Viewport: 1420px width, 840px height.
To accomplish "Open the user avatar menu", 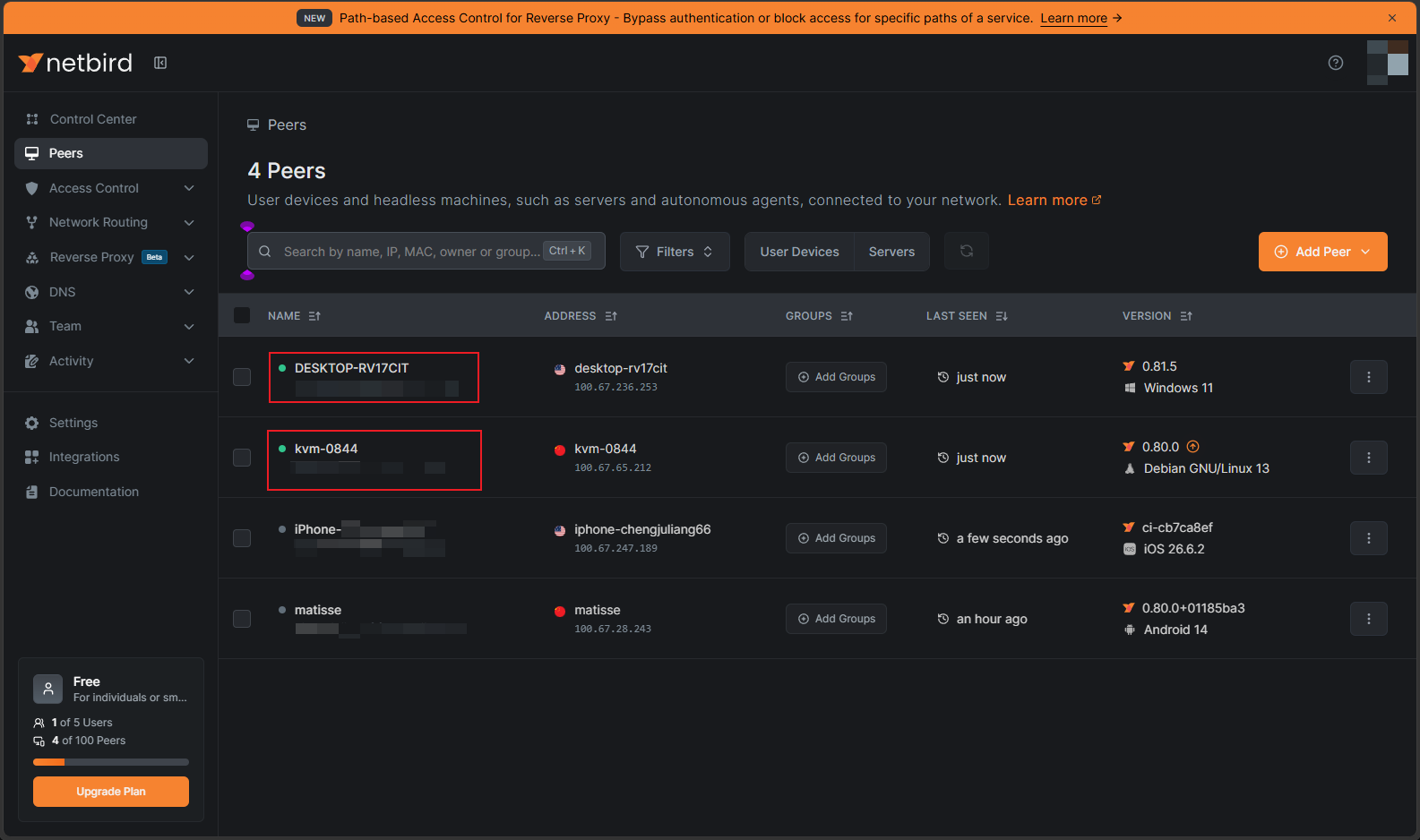I will (x=1387, y=63).
